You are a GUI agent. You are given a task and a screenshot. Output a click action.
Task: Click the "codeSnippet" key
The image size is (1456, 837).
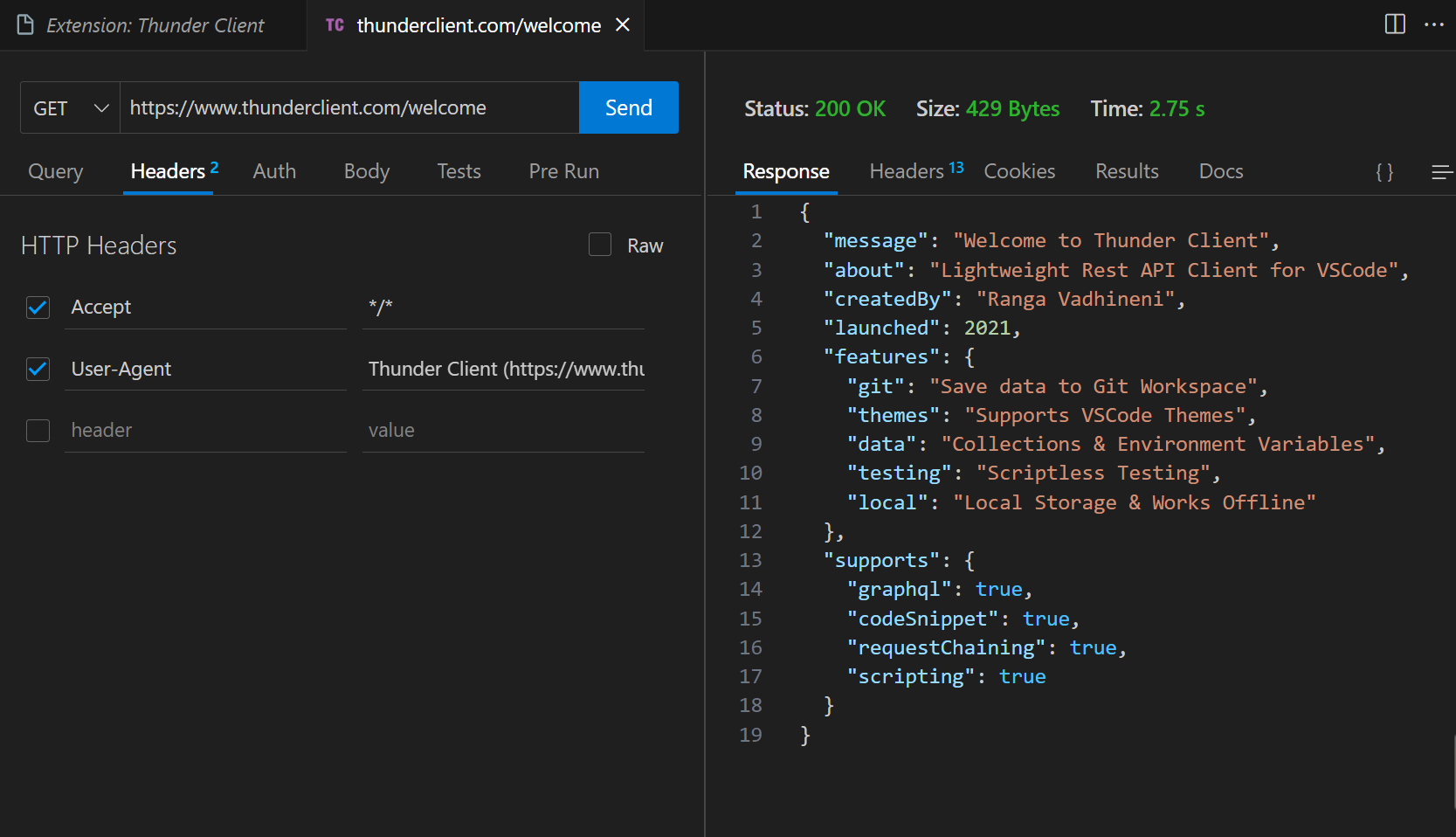(x=922, y=619)
